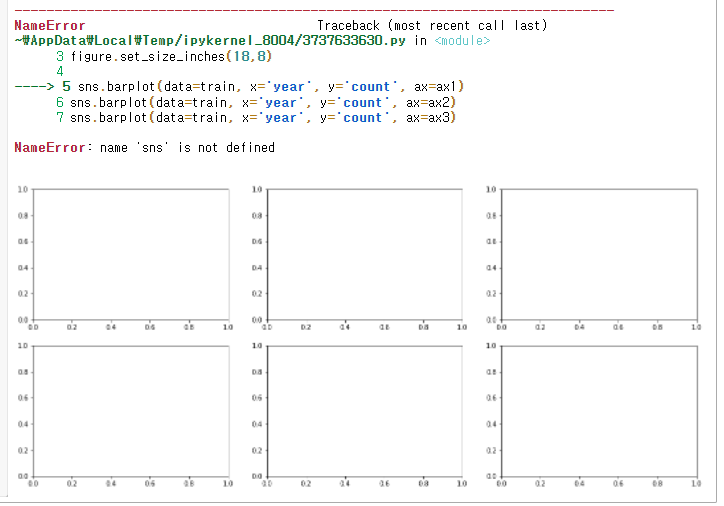Click the 'Traceback (most recent call last)' text
Viewport: 724px width, 506px height.
tap(432, 25)
